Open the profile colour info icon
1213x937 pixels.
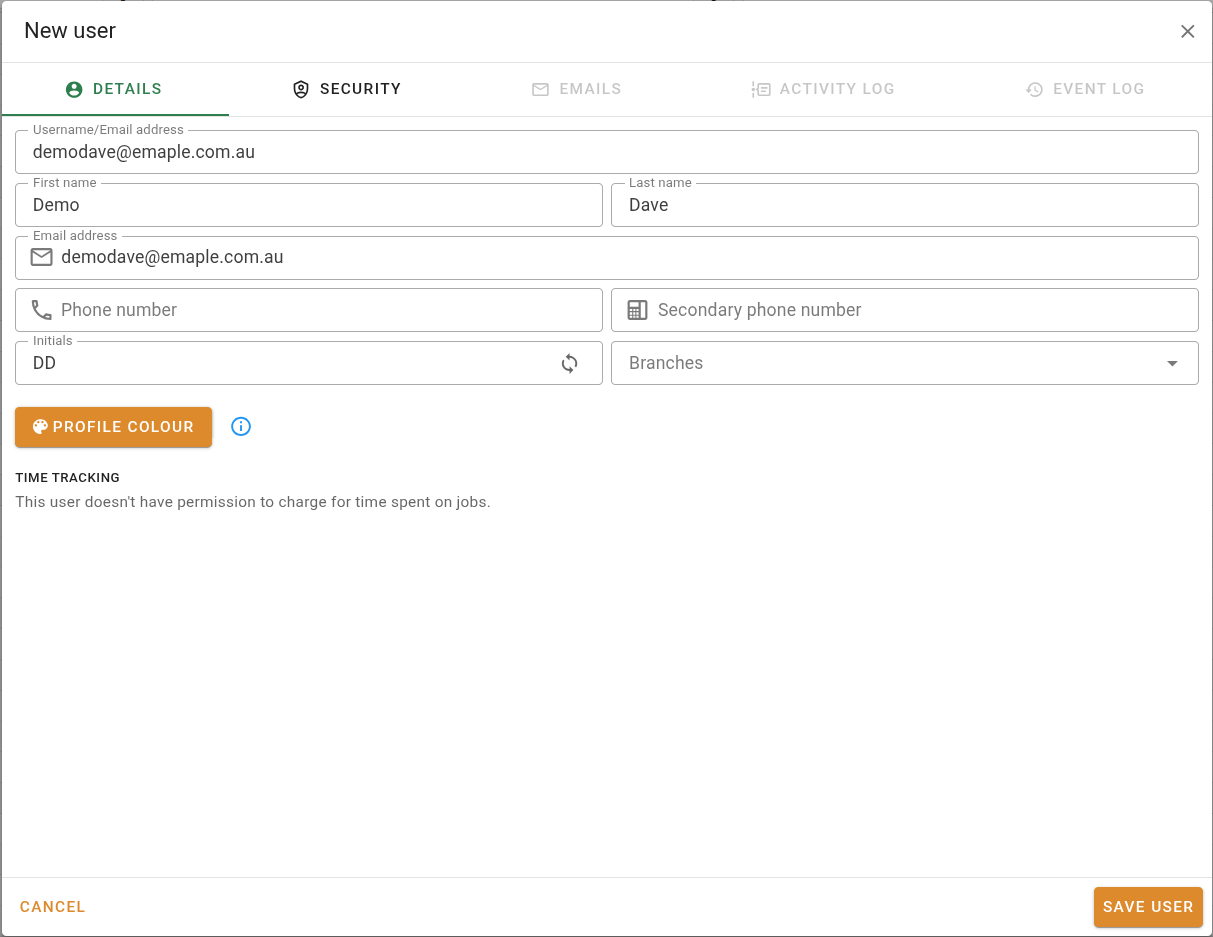pos(241,427)
